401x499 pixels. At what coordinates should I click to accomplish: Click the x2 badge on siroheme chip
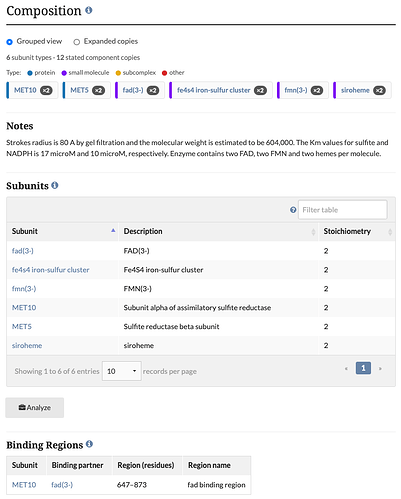tap(379, 90)
